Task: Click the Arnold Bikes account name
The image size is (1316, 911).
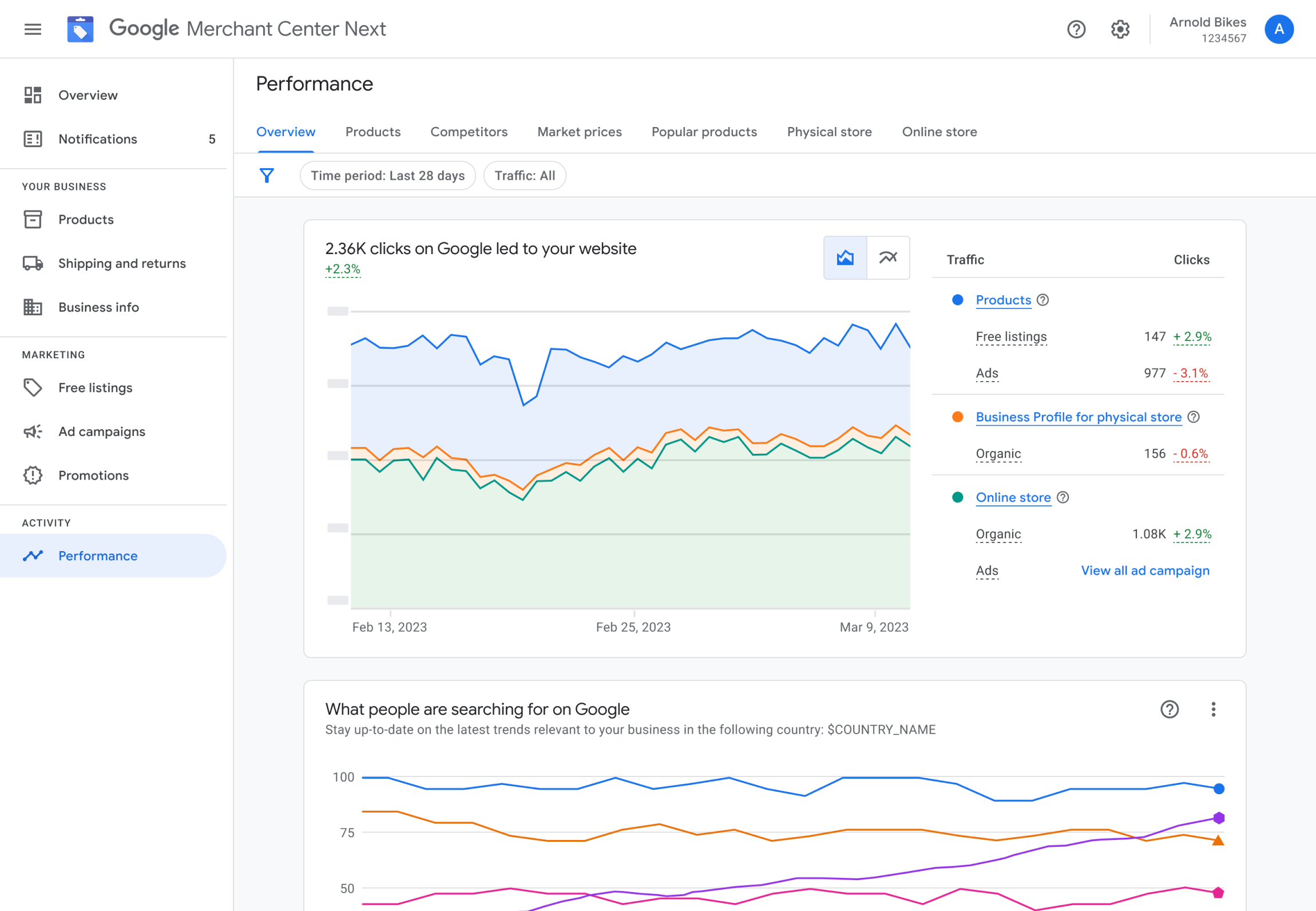Action: click(x=1207, y=22)
